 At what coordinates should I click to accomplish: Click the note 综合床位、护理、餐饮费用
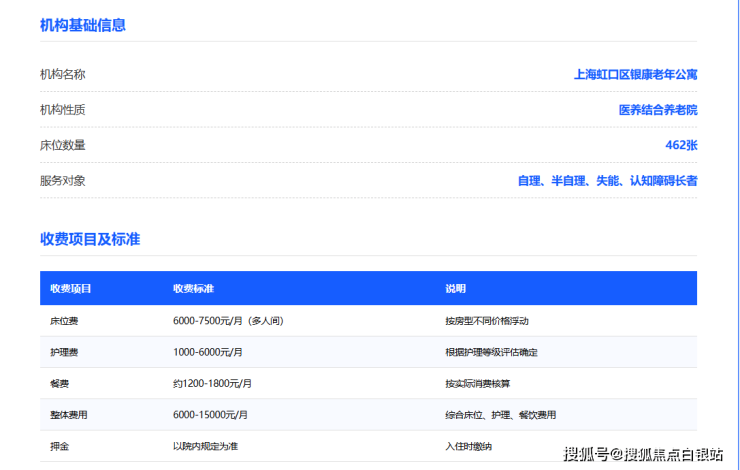tap(500, 415)
